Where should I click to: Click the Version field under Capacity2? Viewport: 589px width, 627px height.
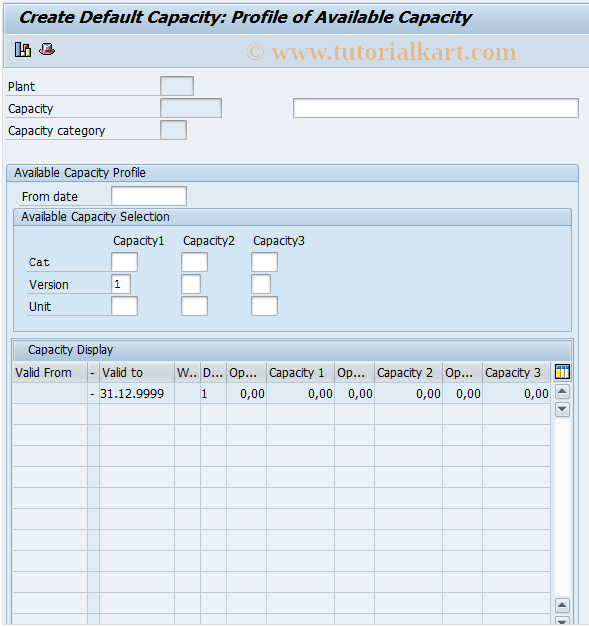(191, 284)
